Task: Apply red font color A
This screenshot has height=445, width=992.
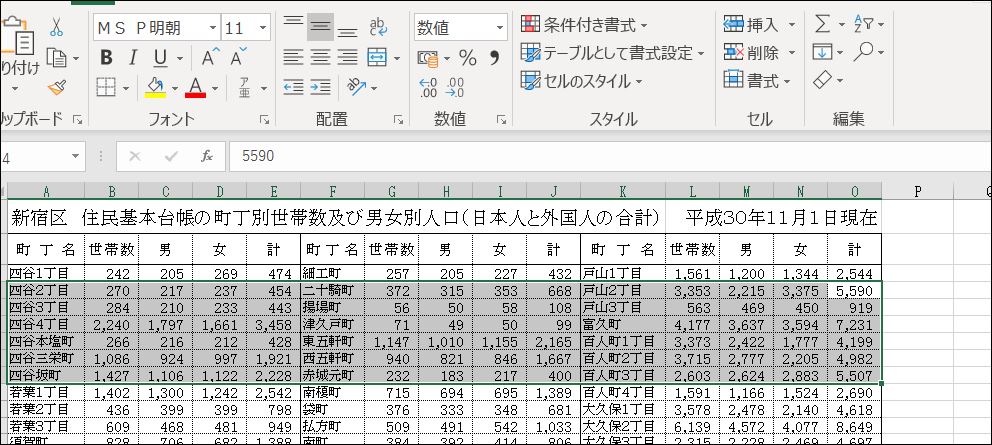Action: (195, 87)
